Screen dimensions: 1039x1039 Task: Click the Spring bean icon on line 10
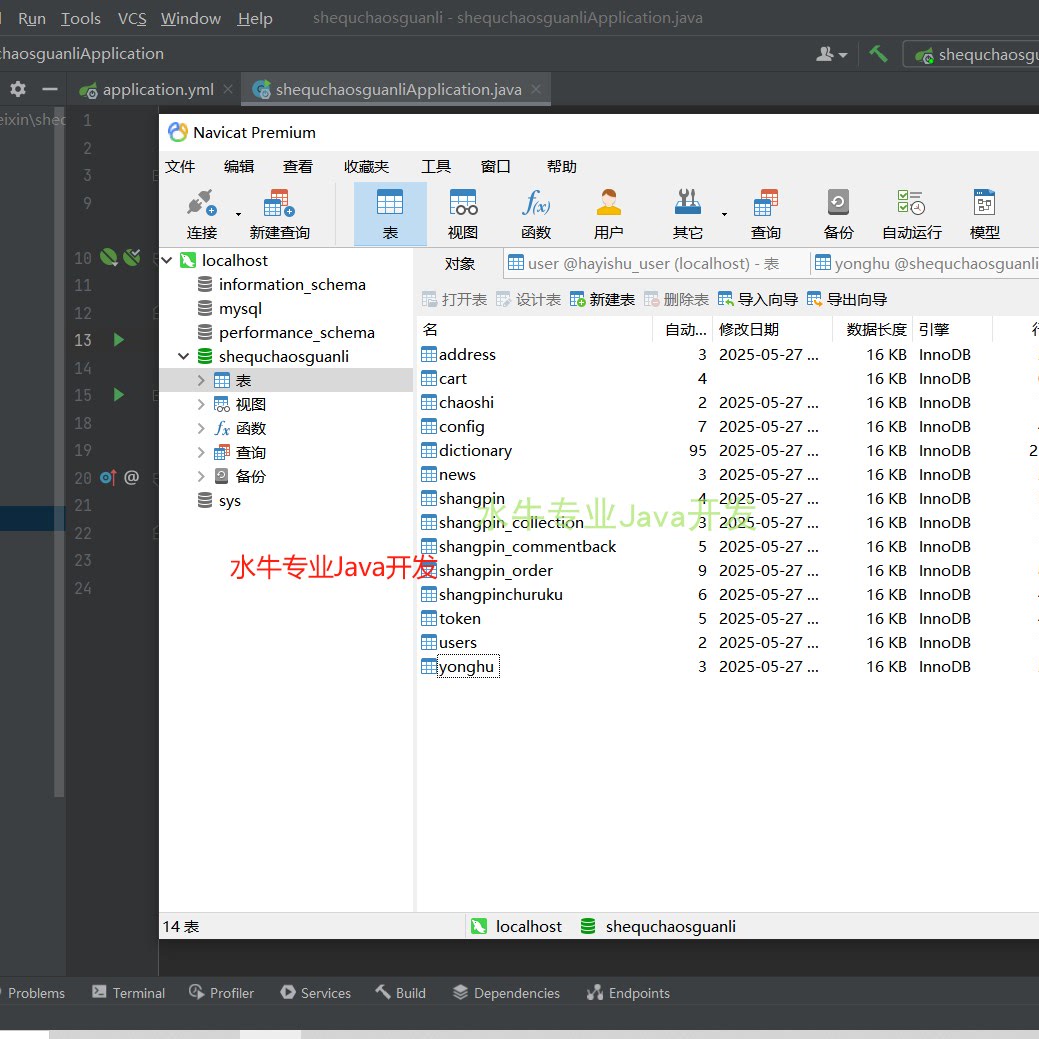(109, 257)
